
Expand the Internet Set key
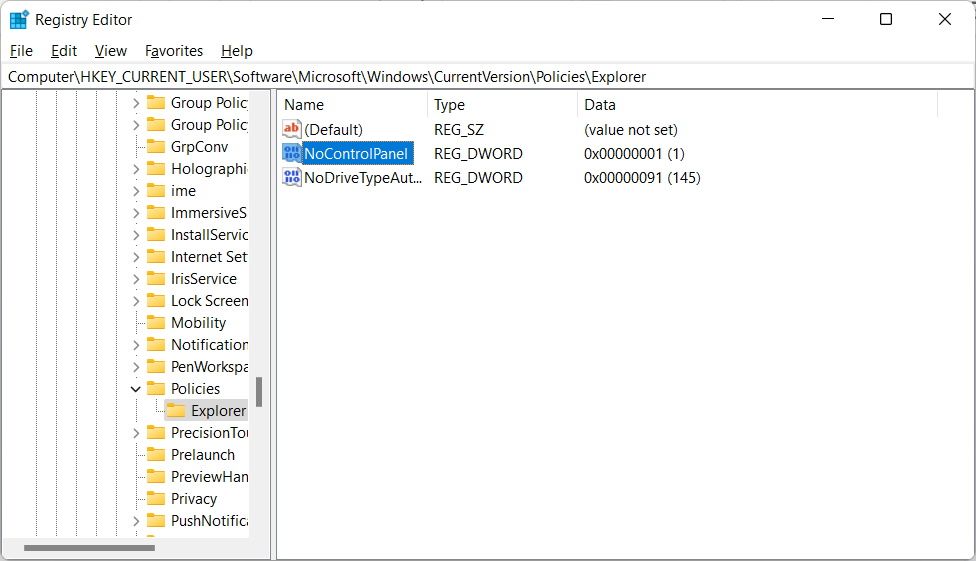[136, 257]
